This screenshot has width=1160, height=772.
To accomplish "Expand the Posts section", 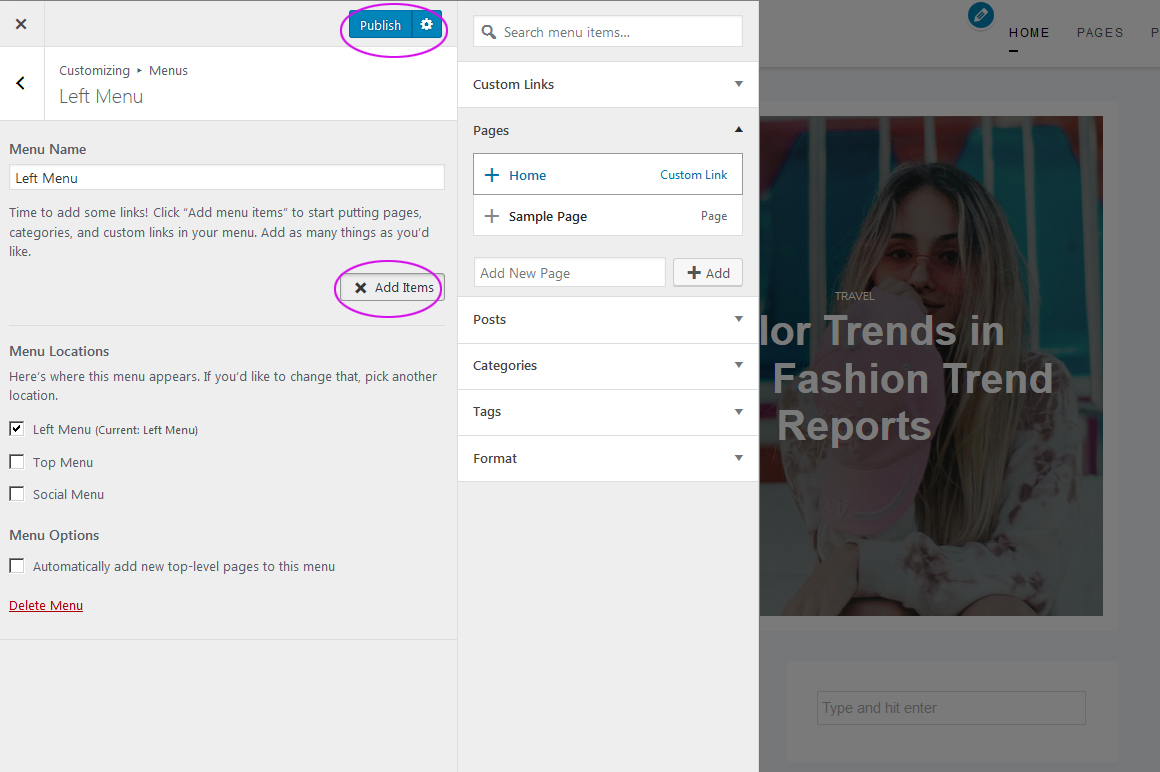I will (607, 319).
